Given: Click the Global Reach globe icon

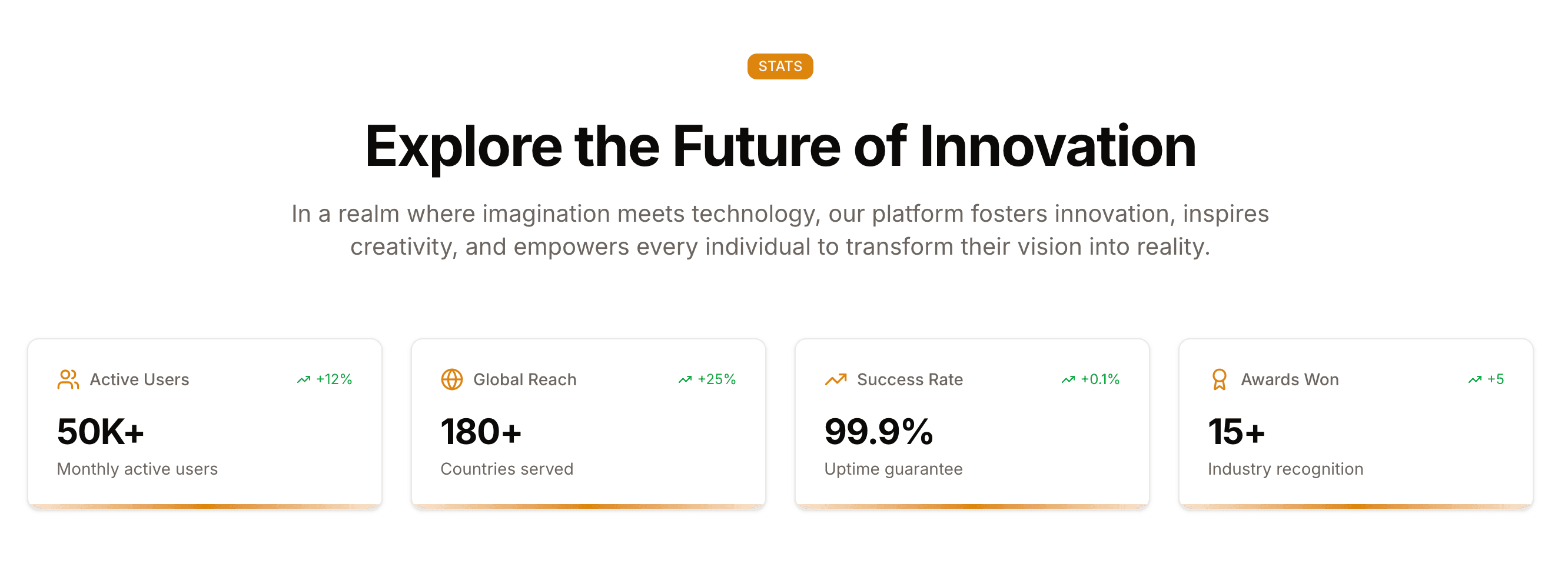Looking at the screenshot, I should [x=451, y=379].
